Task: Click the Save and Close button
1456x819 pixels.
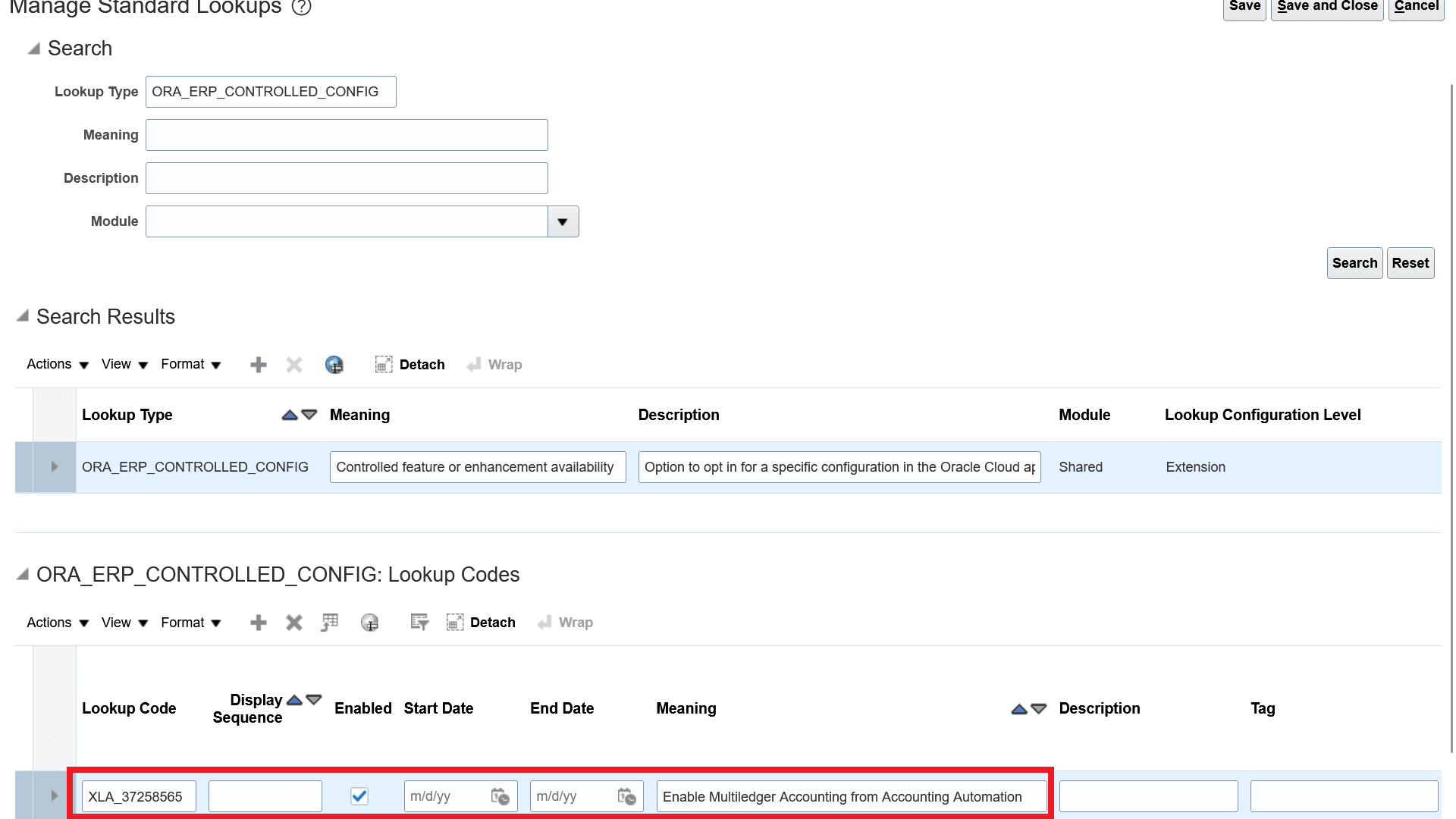Action: coord(1326,8)
